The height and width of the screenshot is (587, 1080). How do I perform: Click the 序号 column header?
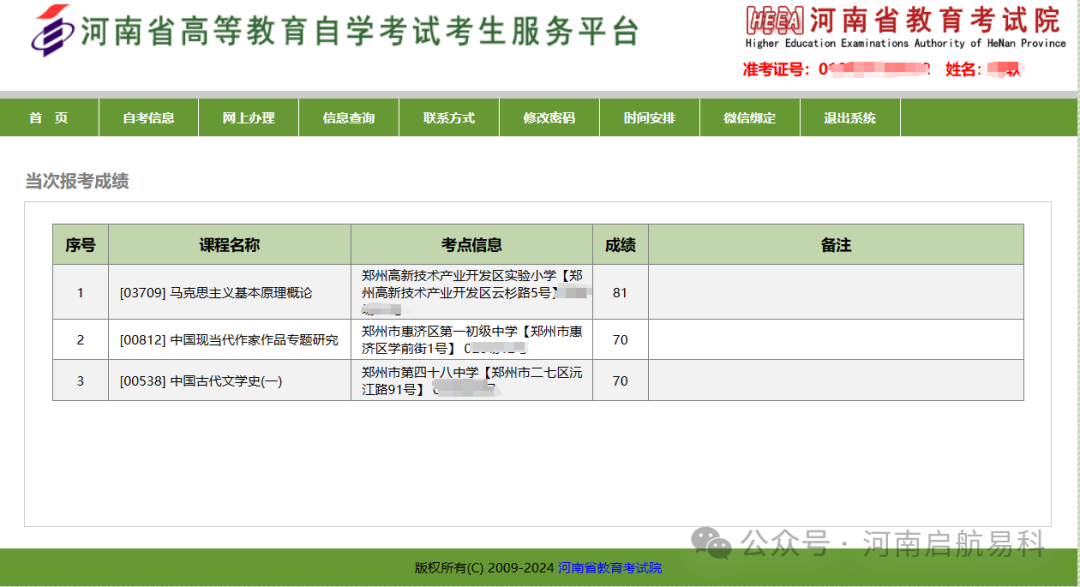81,245
